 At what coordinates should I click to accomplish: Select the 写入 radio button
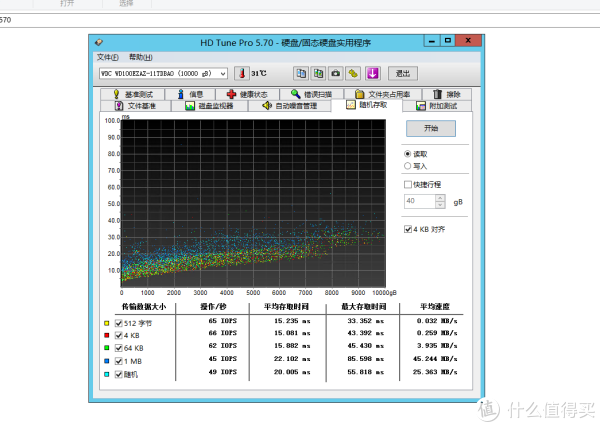(408, 166)
